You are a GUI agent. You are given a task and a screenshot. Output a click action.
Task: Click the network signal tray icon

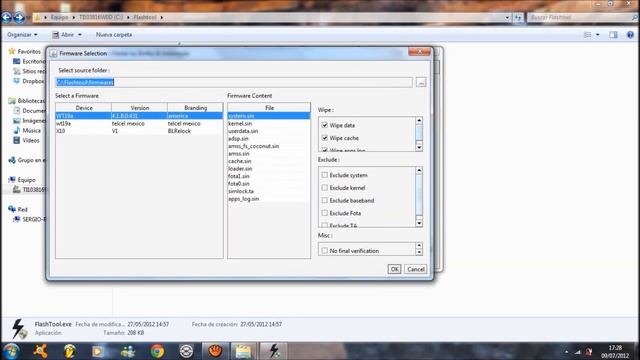click(578, 351)
